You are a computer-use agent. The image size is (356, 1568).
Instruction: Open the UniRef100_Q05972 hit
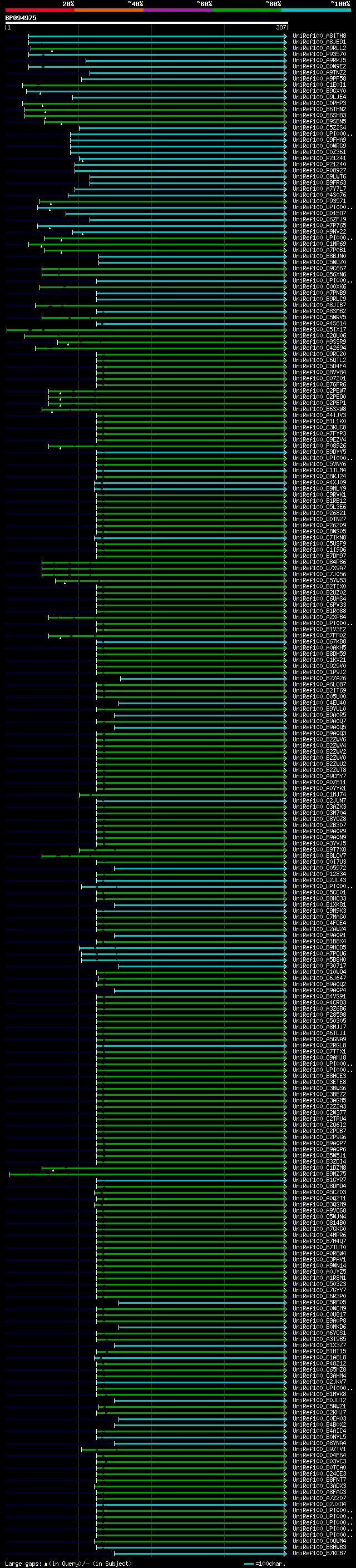point(319,868)
